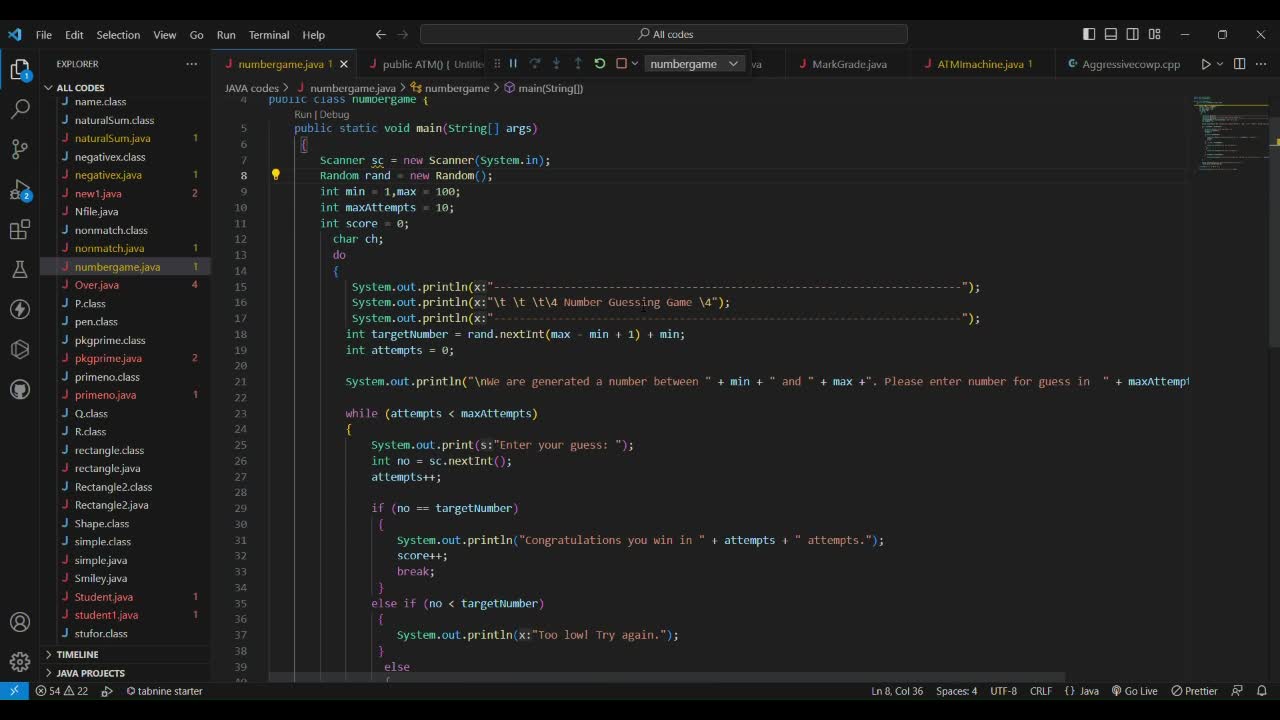Toggle the bottom Panel
This screenshot has height=720, width=1280.
[x=1111, y=34]
